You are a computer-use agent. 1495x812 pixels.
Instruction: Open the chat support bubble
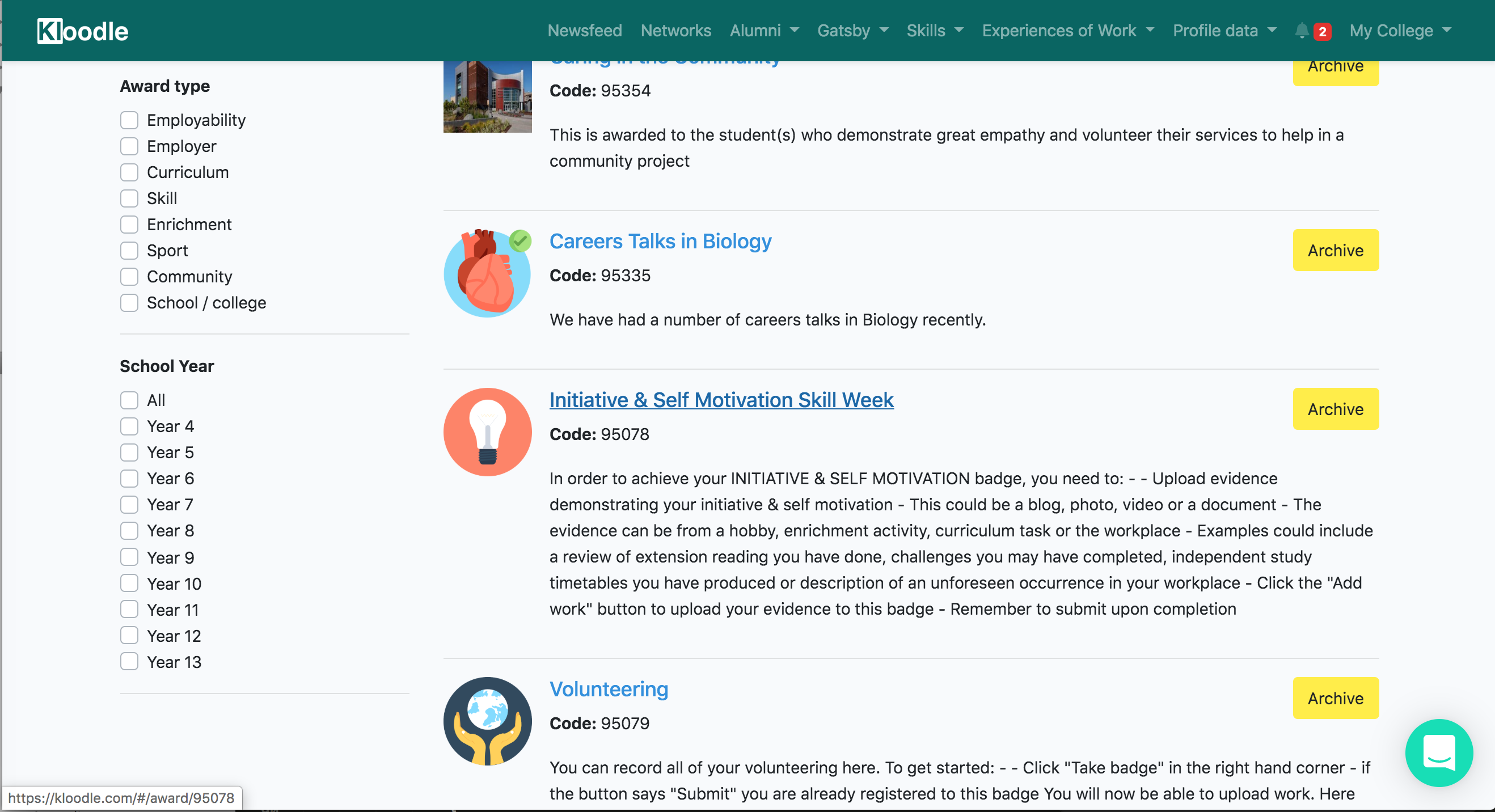click(1439, 753)
